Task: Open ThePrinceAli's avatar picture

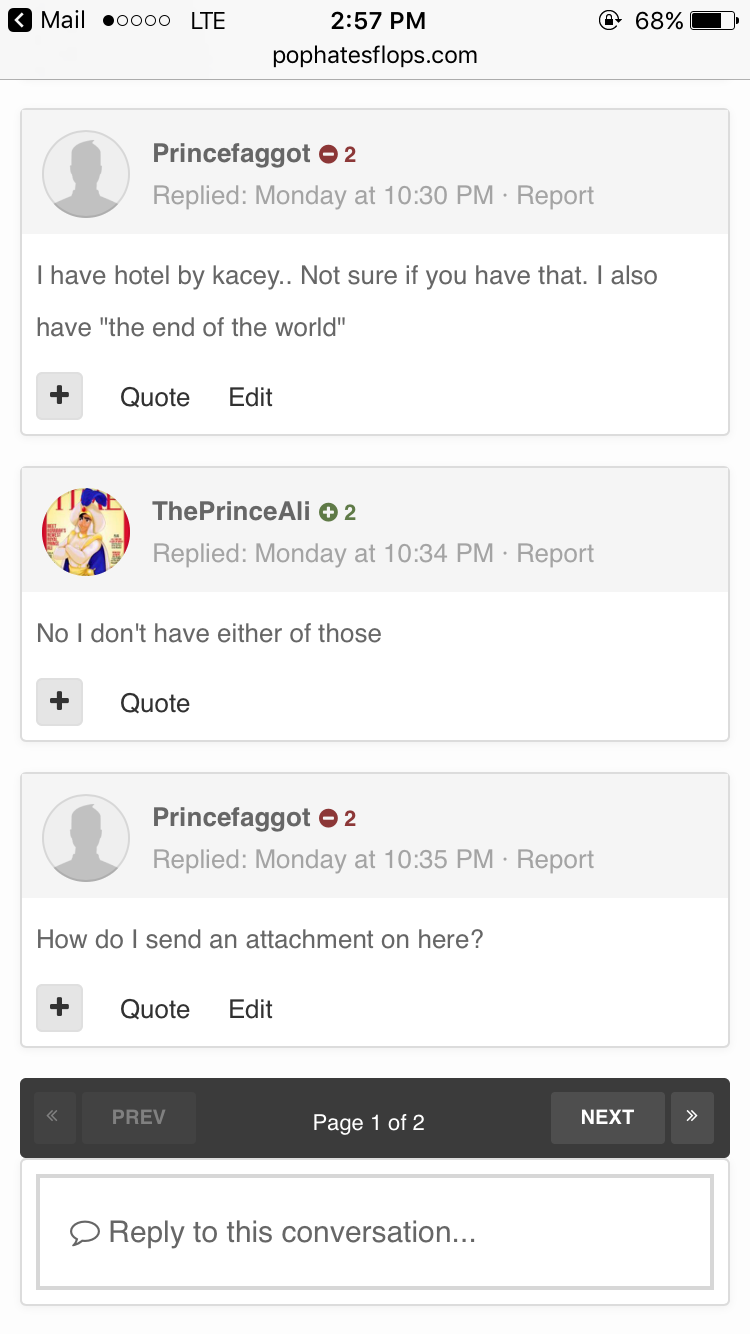Action: pyautogui.click(x=86, y=532)
